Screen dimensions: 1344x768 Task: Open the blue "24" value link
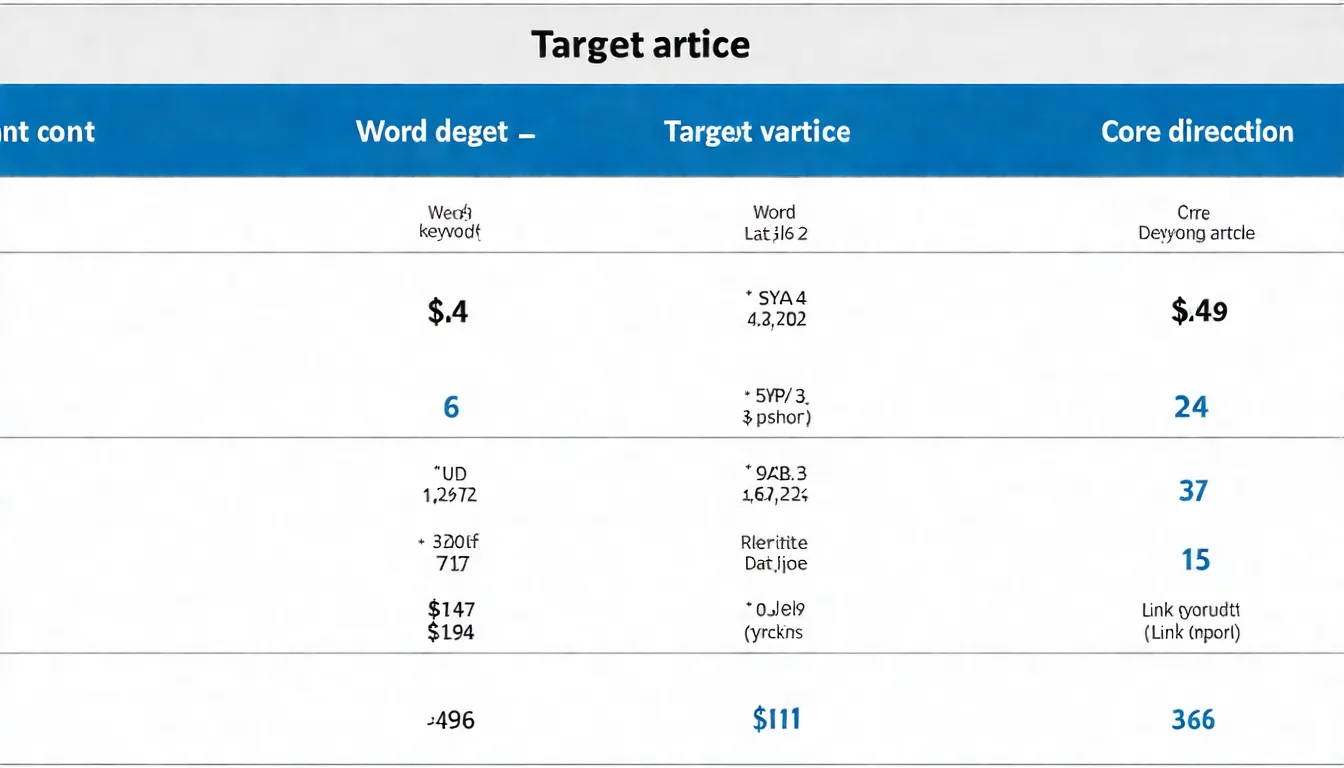point(1191,407)
